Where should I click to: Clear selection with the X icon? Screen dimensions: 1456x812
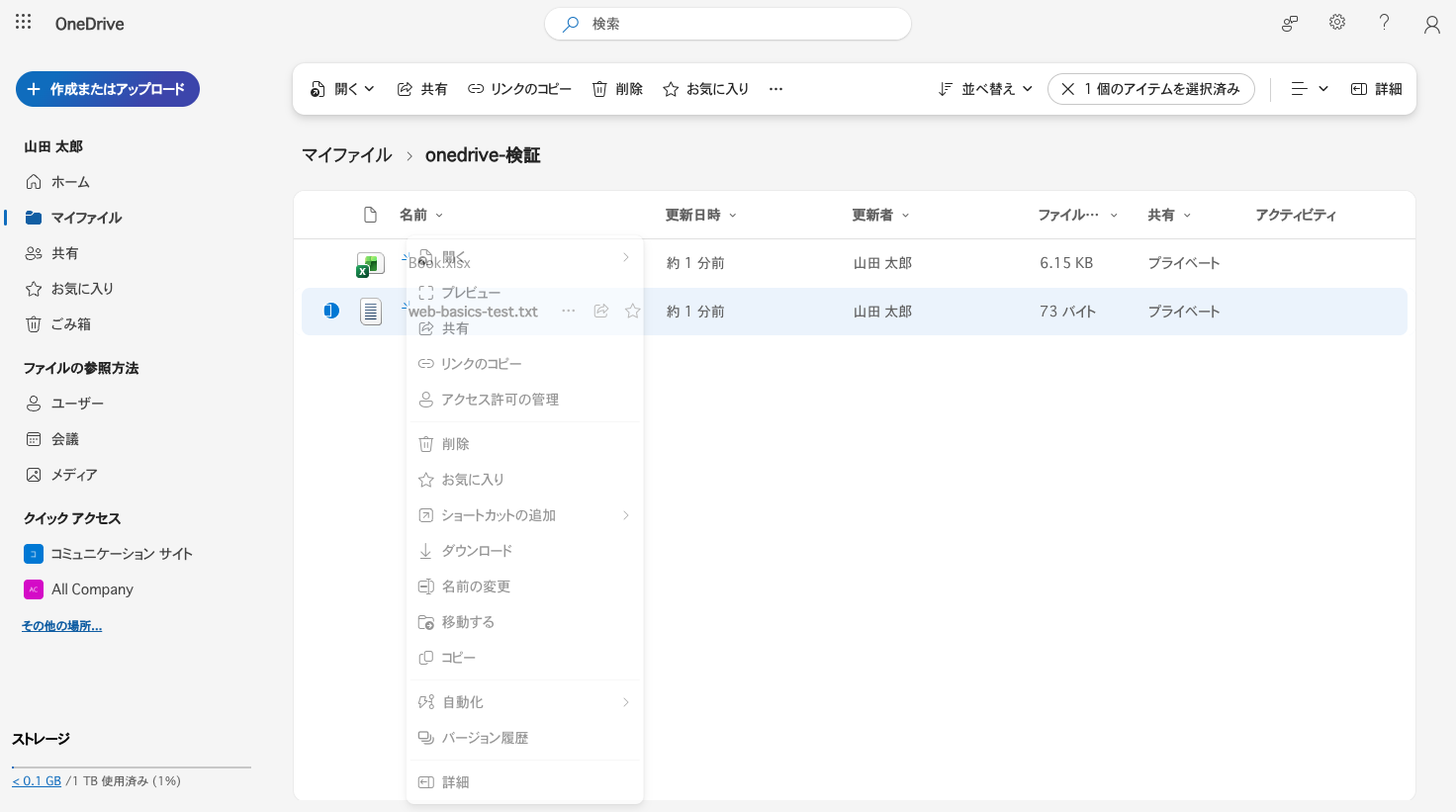pyautogui.click(x=1067, y=89)
